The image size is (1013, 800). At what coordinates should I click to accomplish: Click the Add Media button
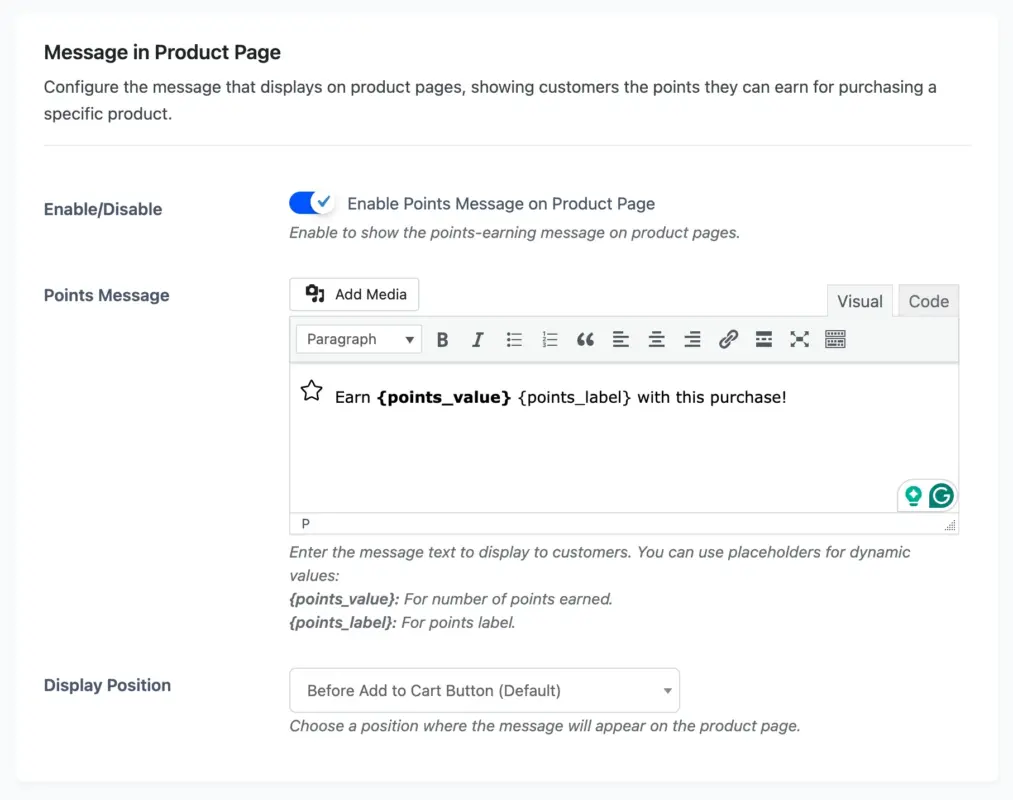[354, 294]
